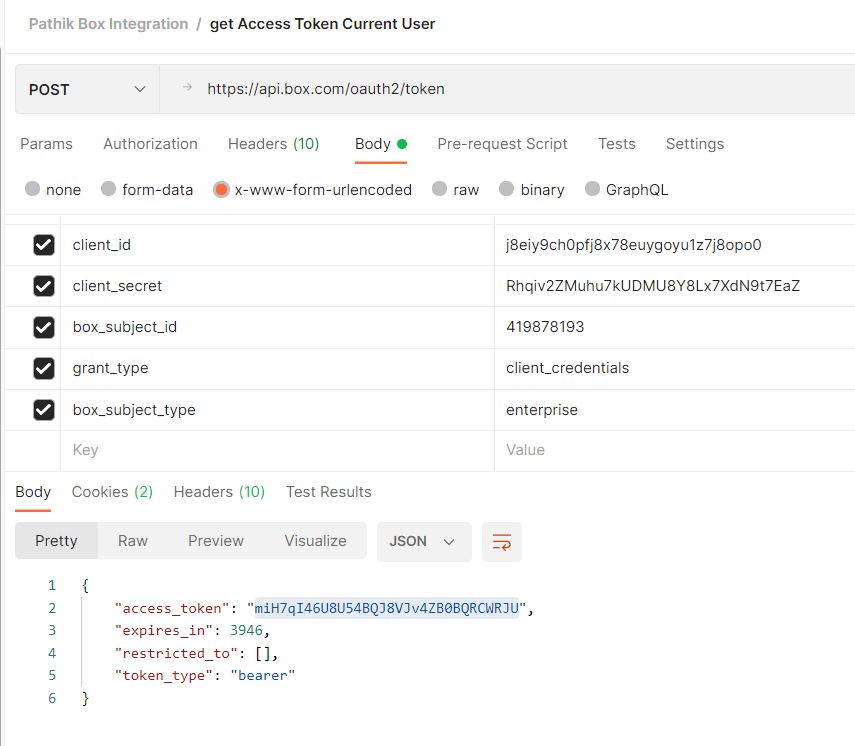Image resolution: width=855 pixels, height=746 pixels.
Task: Click the "restricted_to" key in response
Action: pyautogui.click(x=176, y=653)
